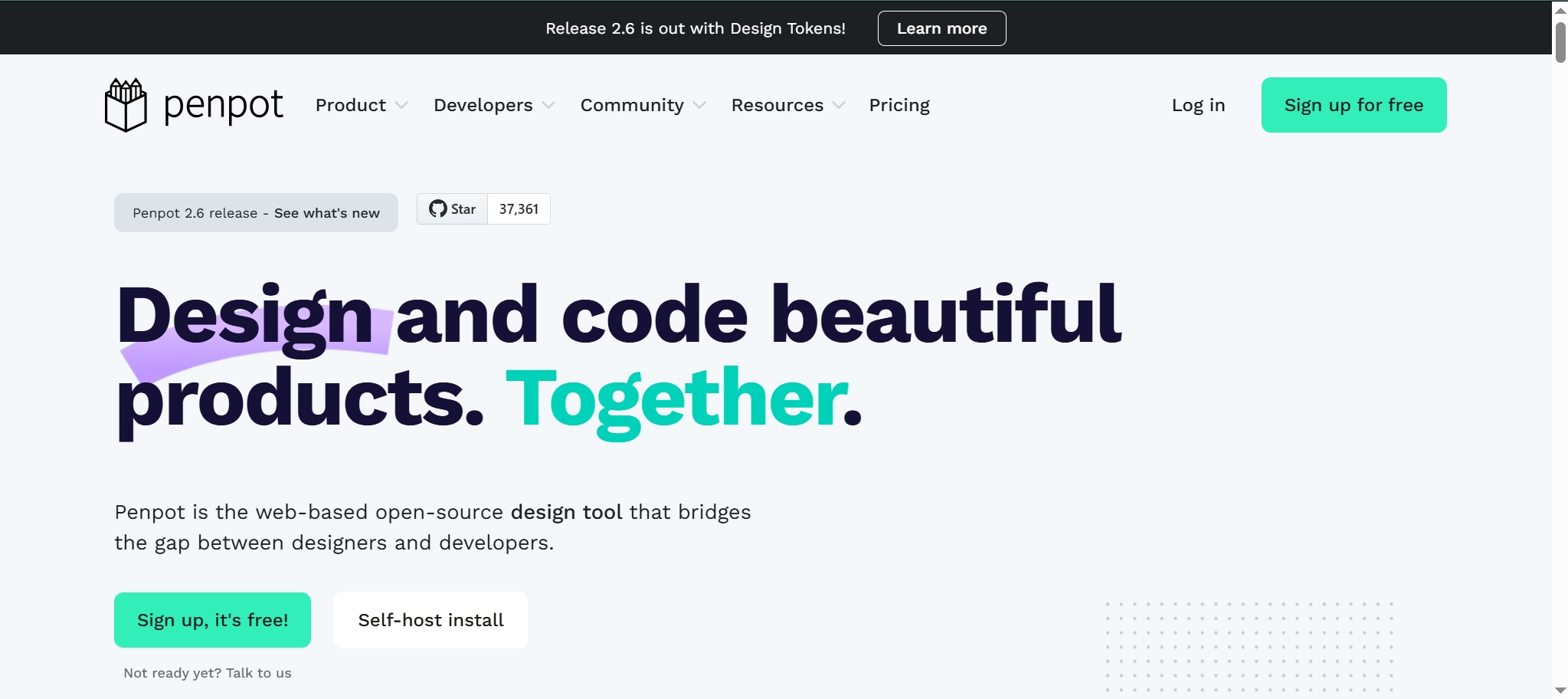Click the Self-host install button
The width and height of the screenshot is (1568, 699).
tap(430, 620)
